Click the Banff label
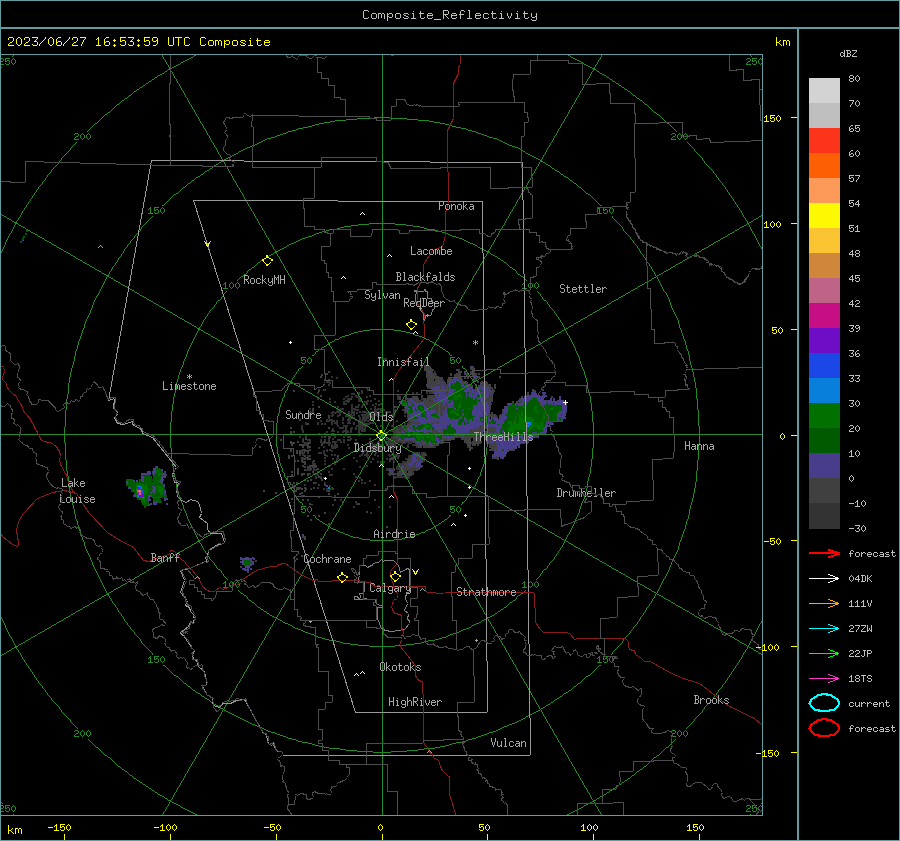Screen dimensions: 900x841 [165, 557]
